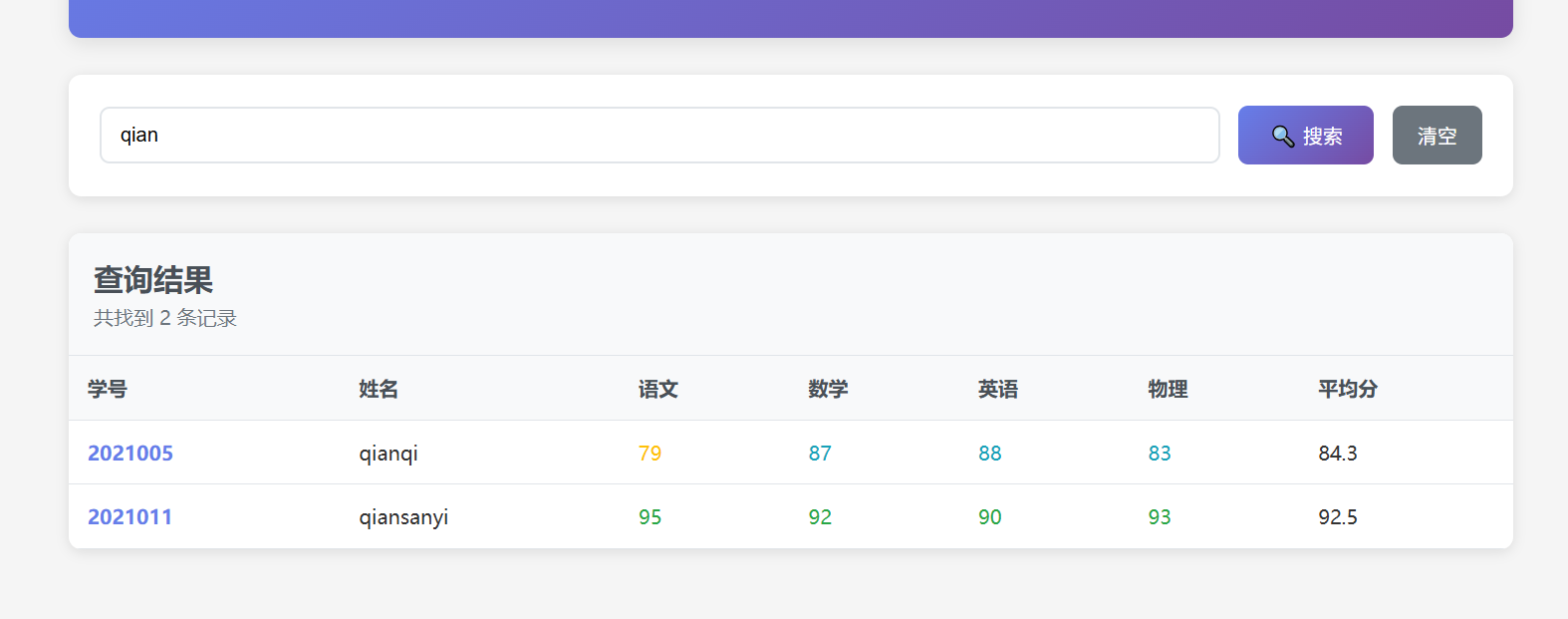Click qiansanyi's 英语 score 90
This screenshot has width=1568, height=619.
point(990,516)
